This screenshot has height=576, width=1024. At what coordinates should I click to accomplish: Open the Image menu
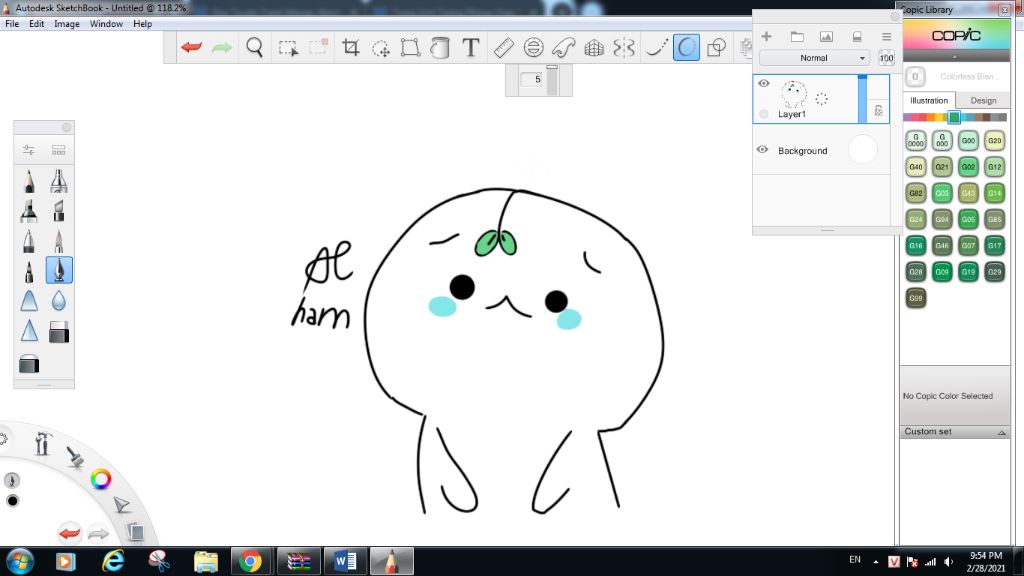[67, 24]
